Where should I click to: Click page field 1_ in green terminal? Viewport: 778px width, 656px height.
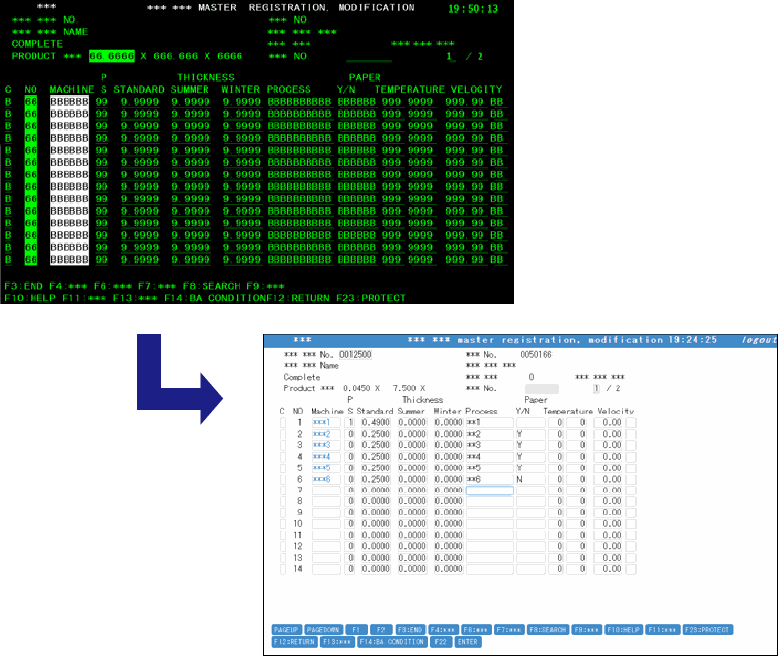pos(451,56)
